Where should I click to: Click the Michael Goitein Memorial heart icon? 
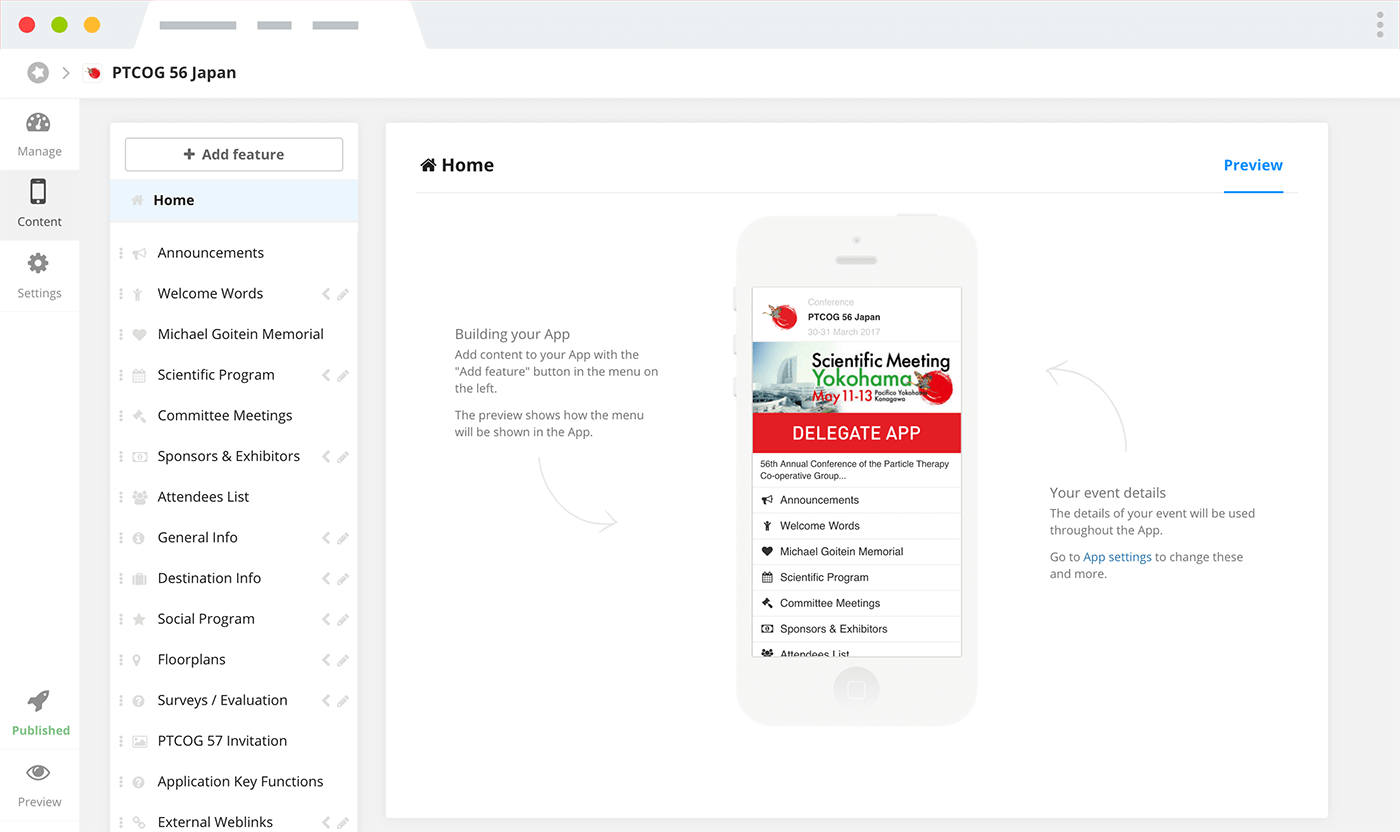coord(139,334)
